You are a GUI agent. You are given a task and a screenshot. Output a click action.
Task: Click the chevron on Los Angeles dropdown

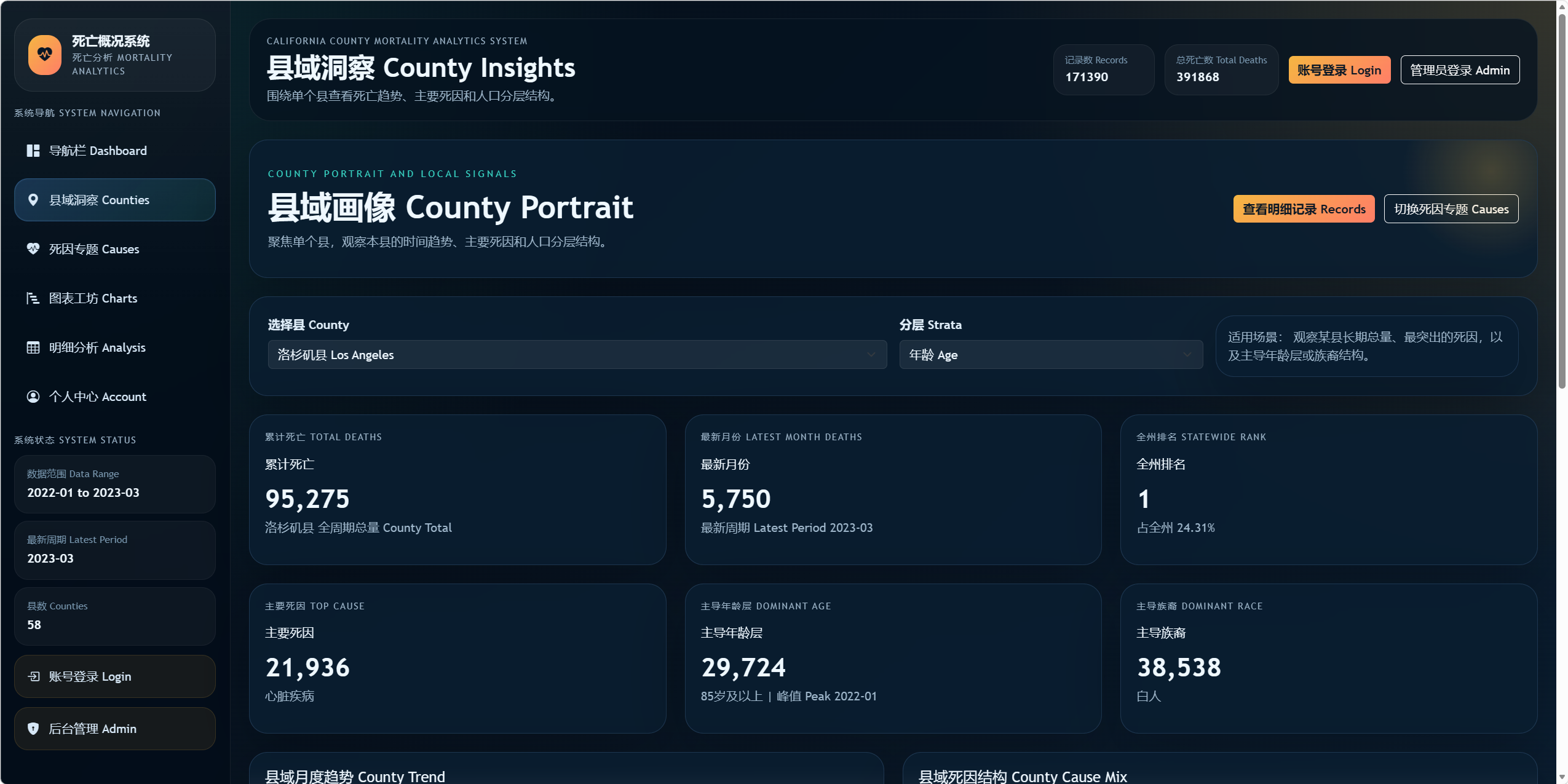coord(871,355)
